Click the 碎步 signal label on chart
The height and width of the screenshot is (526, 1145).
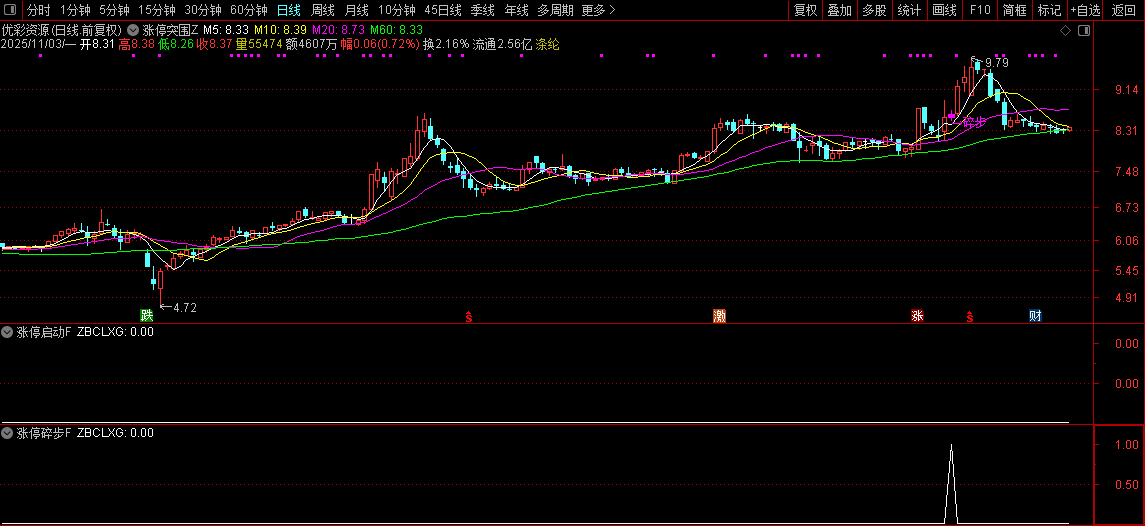(975, 122)
